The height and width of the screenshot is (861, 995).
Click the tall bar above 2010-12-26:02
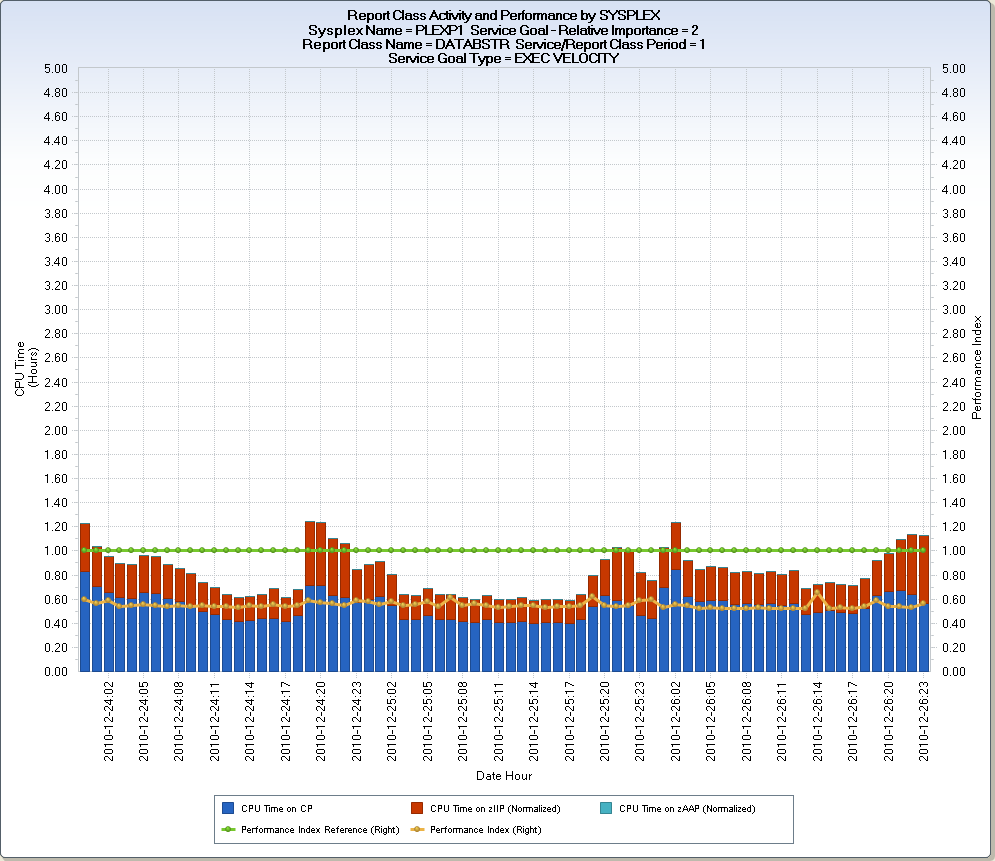(x=676, y=596)
